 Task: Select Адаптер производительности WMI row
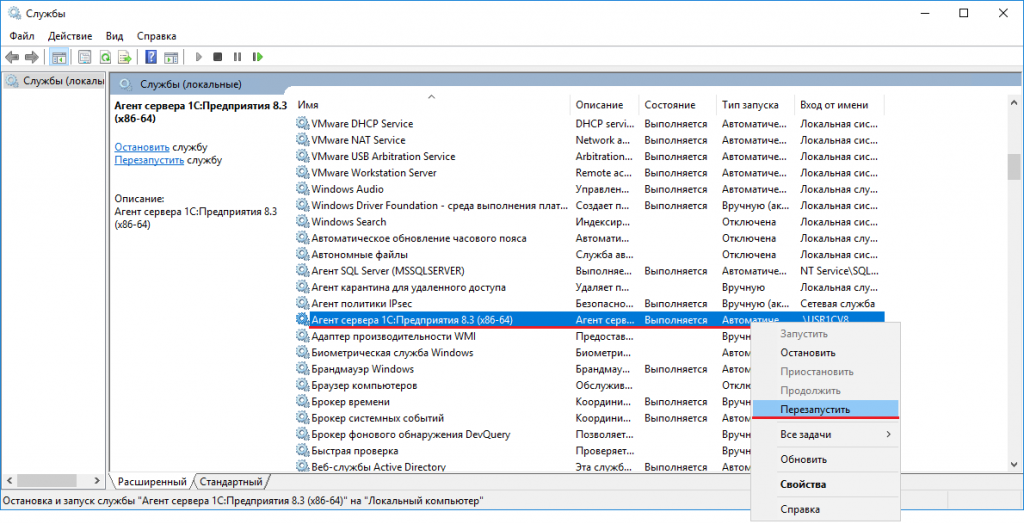[x=523, y=336]
